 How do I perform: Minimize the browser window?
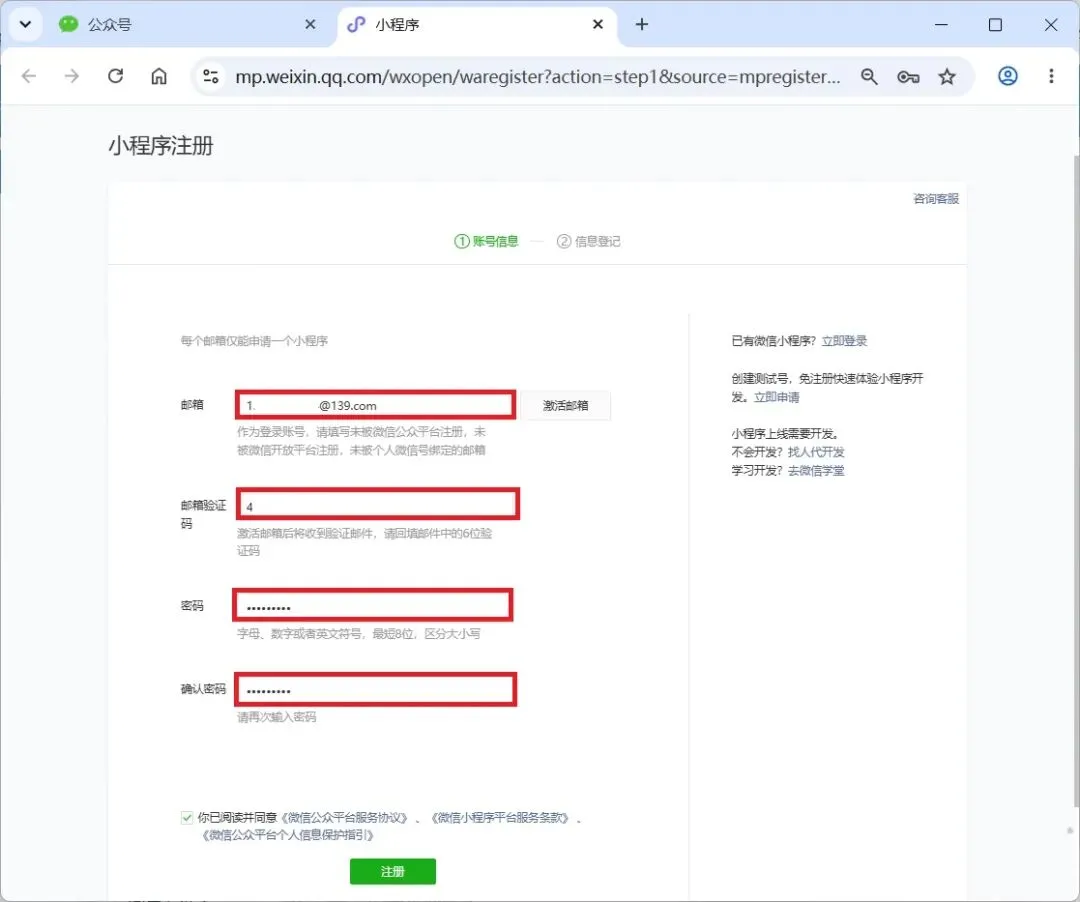[942, 25]
